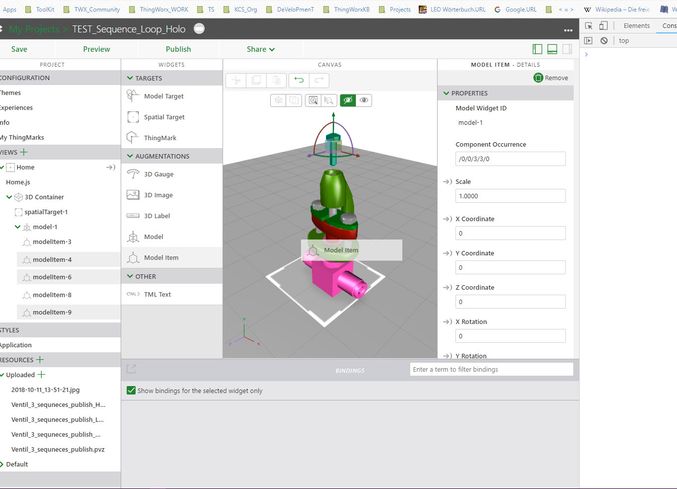
Task: Open the TWX_Community bookmark
Action: click(92, 9)
